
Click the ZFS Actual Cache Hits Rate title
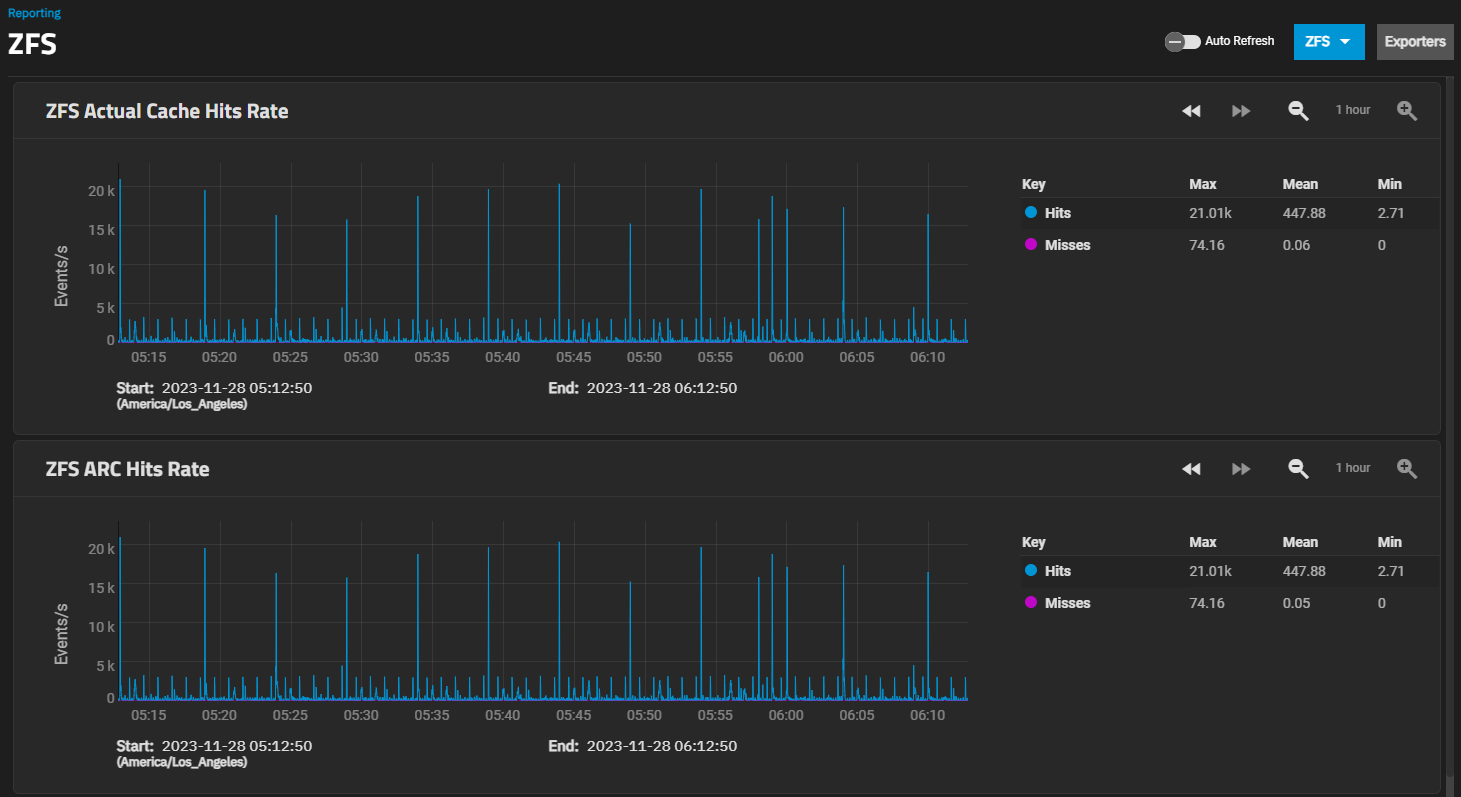tap(167, 111)
